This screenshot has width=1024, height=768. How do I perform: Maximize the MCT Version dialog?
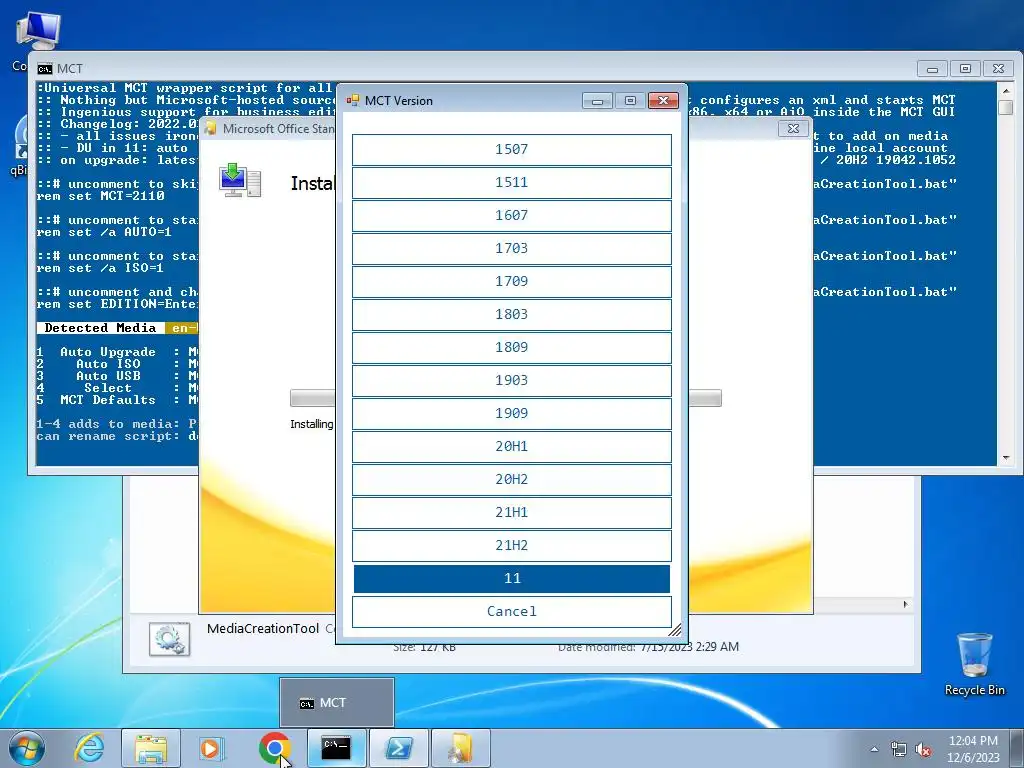(x=630, y=101)
